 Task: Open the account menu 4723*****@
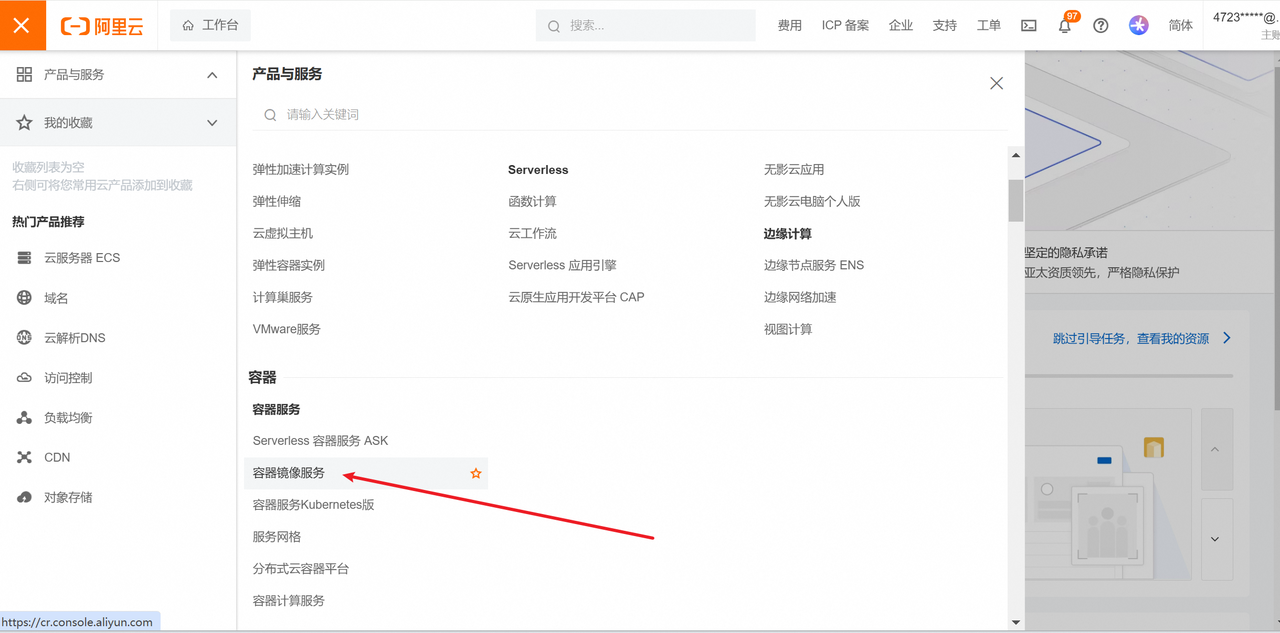(x=1245, y=25)
